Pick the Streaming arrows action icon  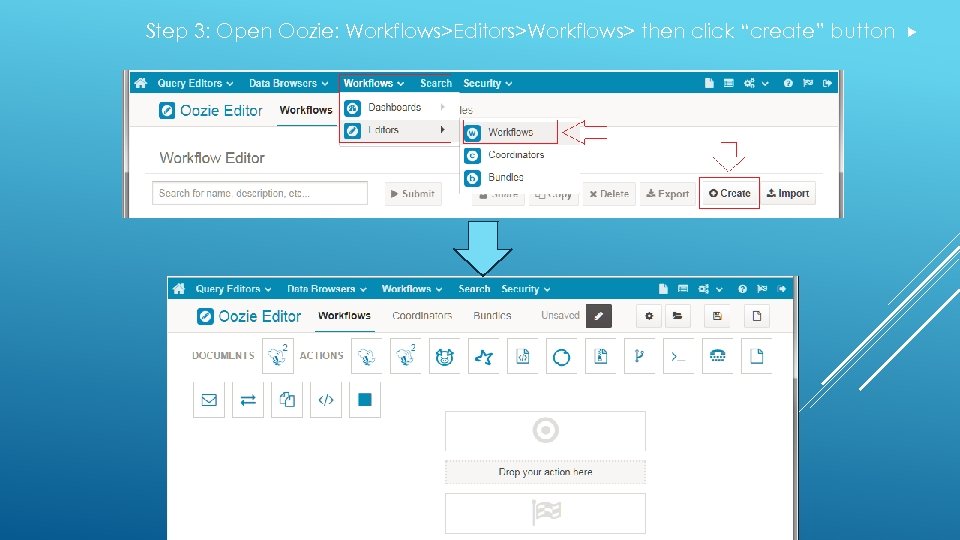pos(248,400)
